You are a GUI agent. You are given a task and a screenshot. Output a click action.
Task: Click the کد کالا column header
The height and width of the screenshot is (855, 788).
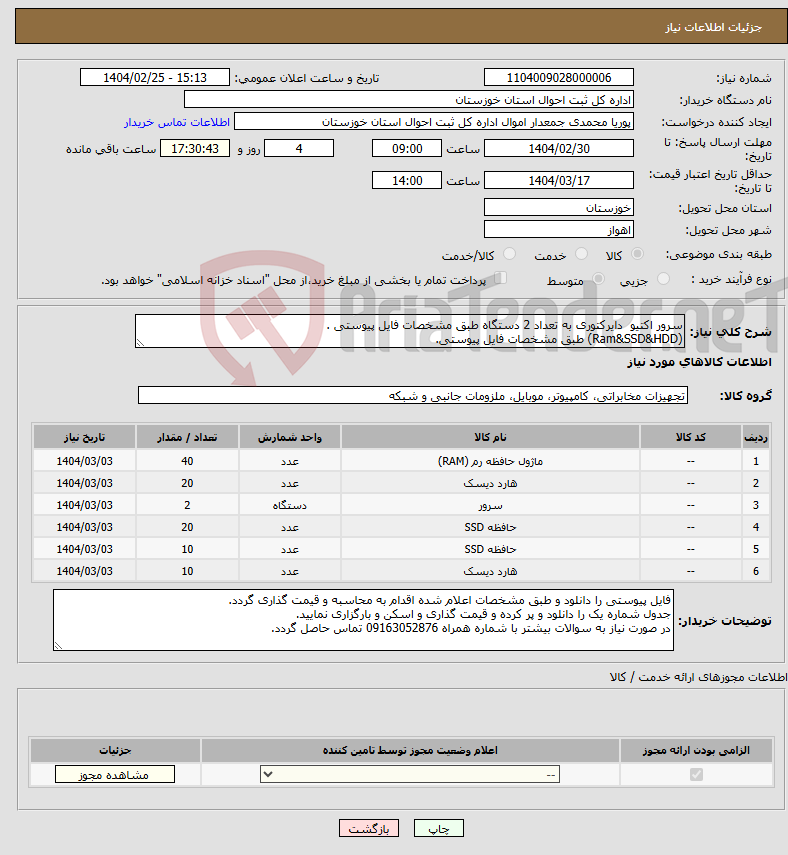point(691,437)
